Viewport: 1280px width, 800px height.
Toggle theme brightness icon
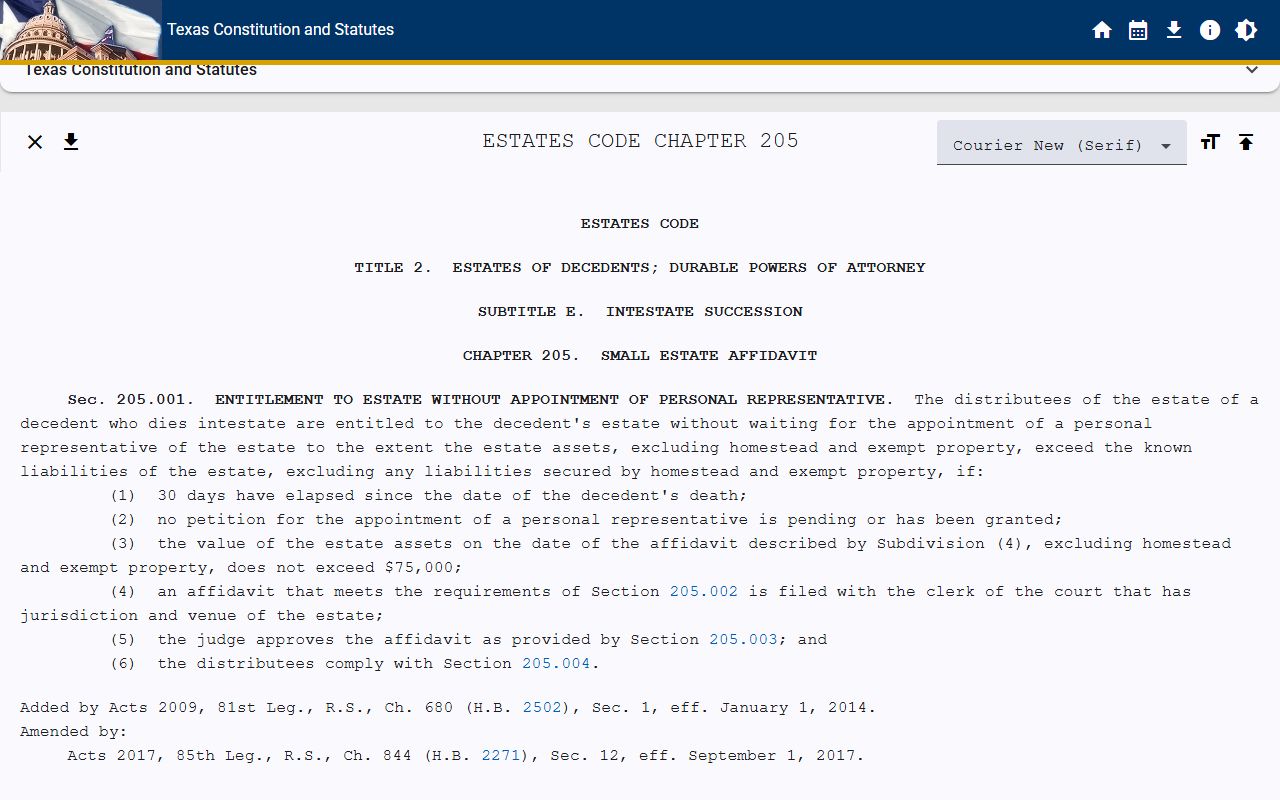pyautogui.click(x=1246, y=30)
